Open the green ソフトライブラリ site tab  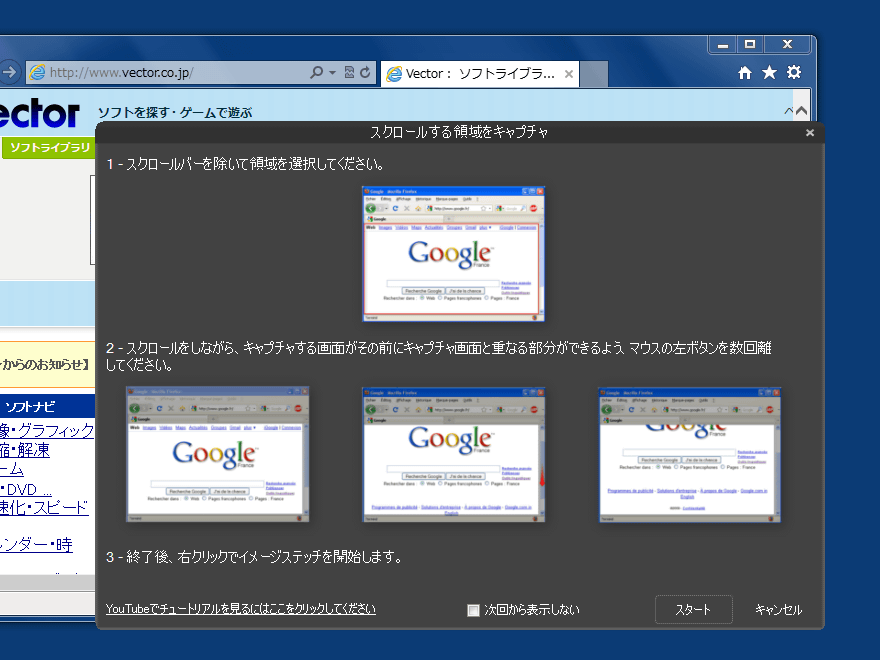tap(46, 147)
